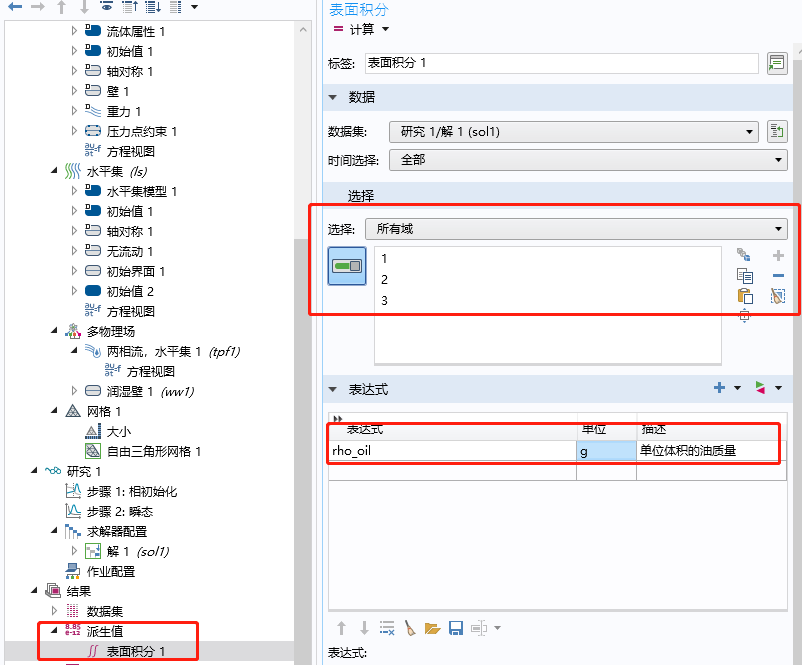Paste a copied selection into the list

(744, 297)
